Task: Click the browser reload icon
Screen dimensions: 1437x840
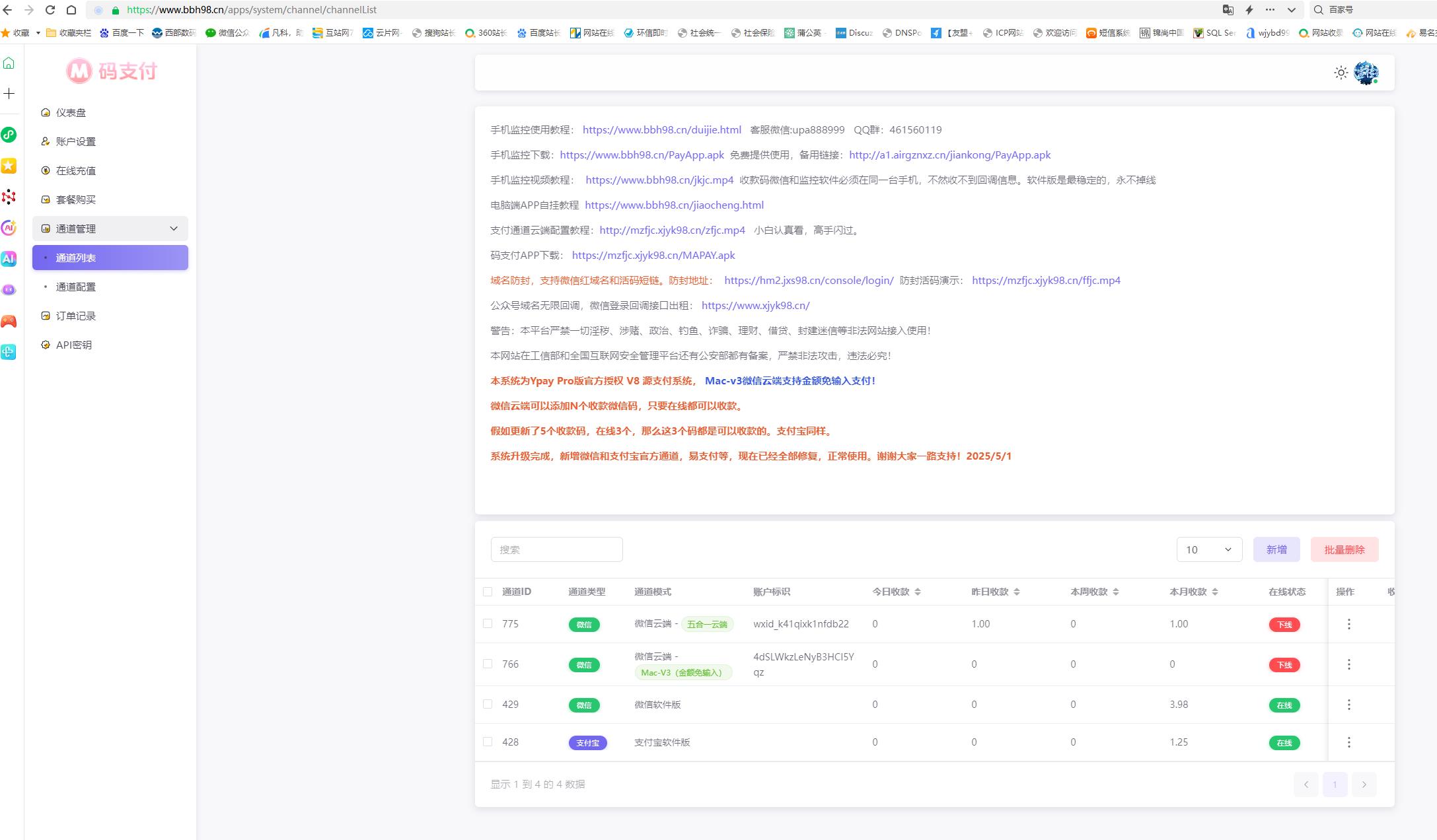Action: (x=50, y=10)
